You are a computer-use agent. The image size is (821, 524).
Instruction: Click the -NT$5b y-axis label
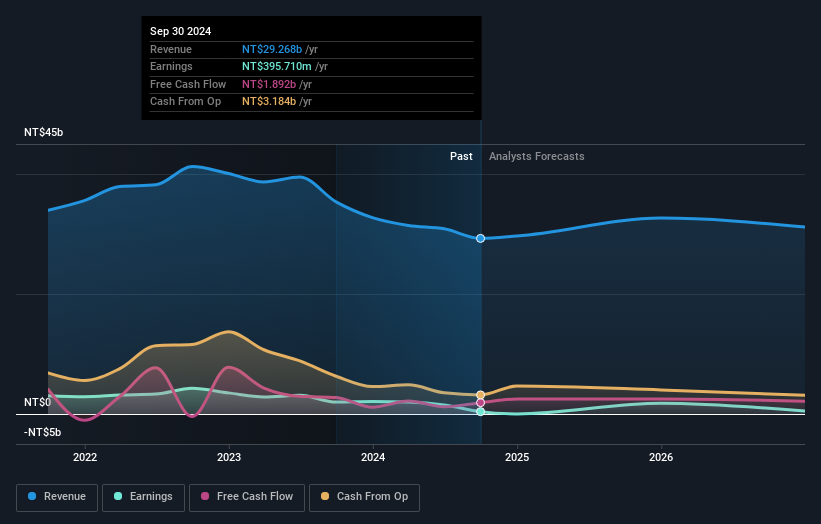point(42,432)
